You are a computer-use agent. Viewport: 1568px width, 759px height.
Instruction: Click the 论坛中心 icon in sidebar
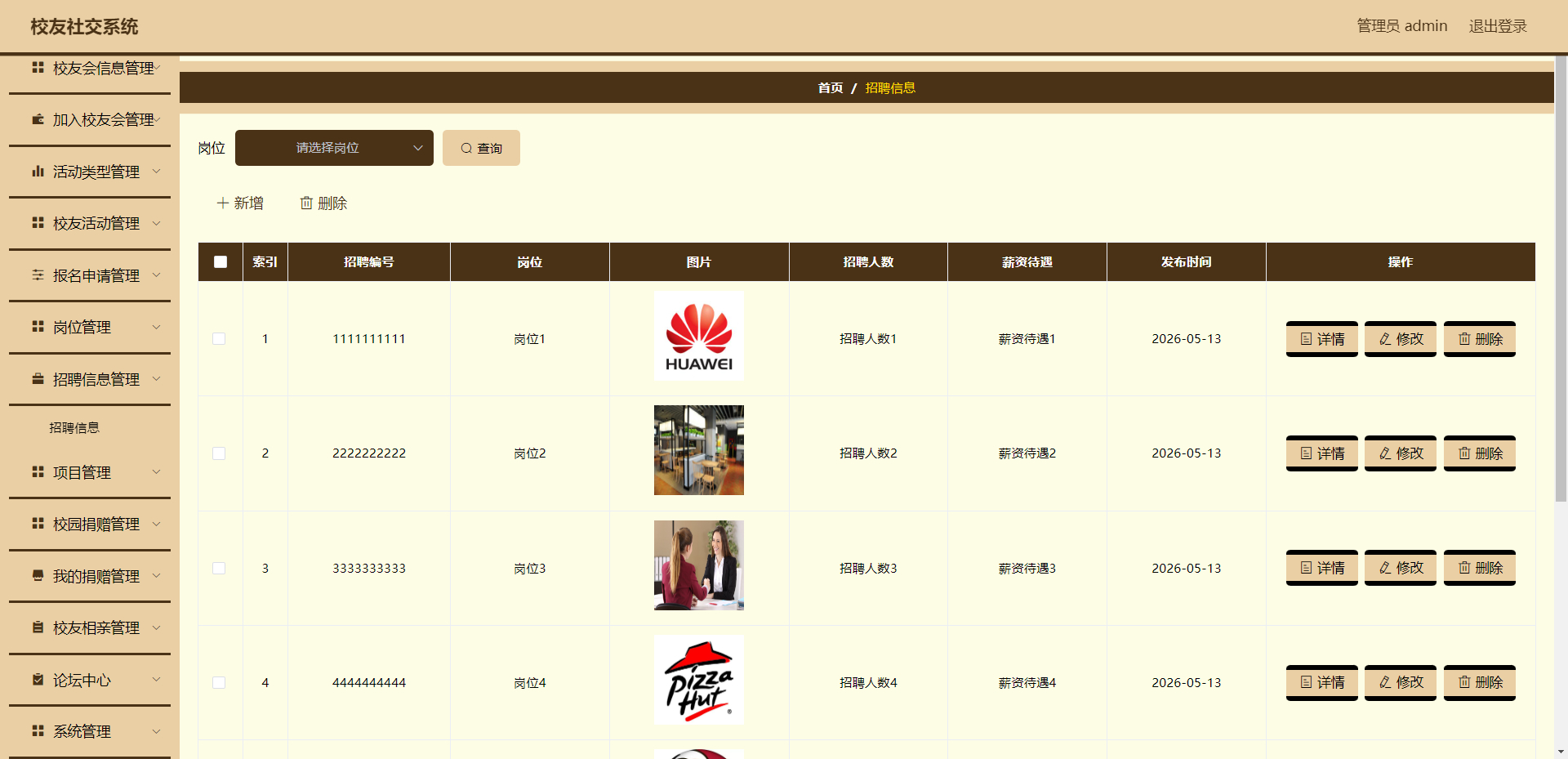click(x=38, y=679)
